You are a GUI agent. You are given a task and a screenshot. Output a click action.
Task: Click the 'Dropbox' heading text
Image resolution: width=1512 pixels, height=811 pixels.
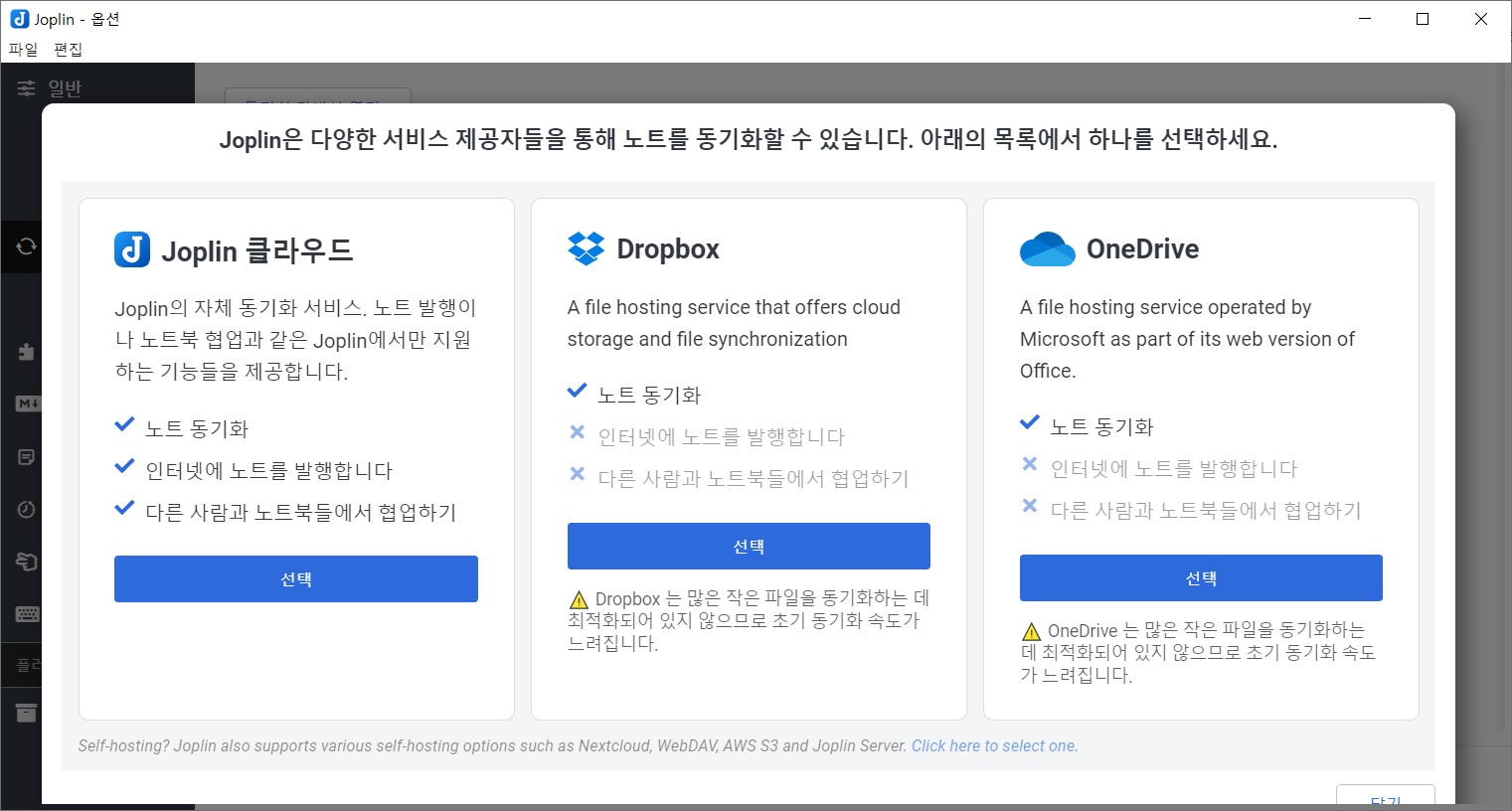pos(668,248)
